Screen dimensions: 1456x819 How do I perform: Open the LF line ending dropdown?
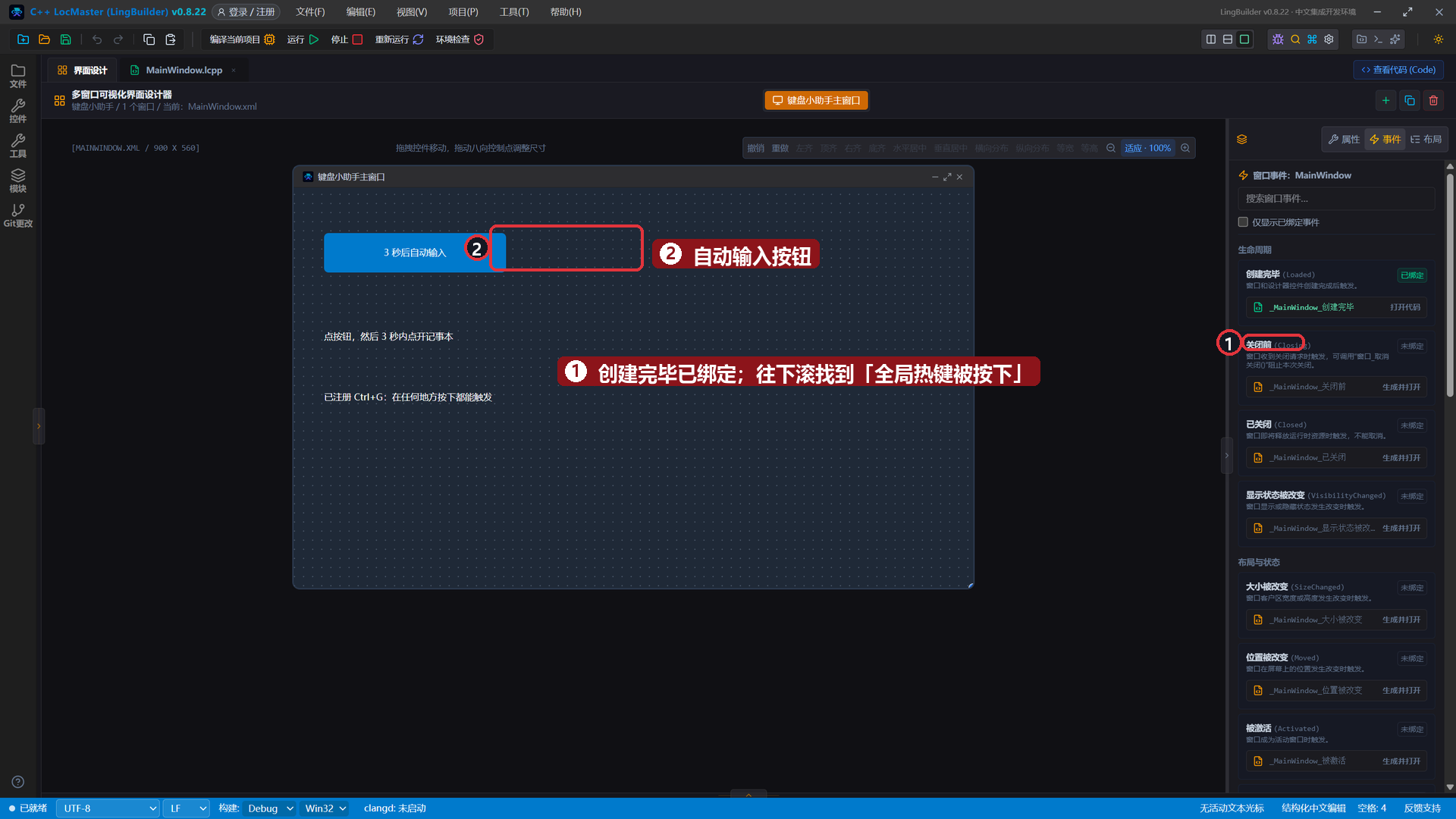coord(187,808)
